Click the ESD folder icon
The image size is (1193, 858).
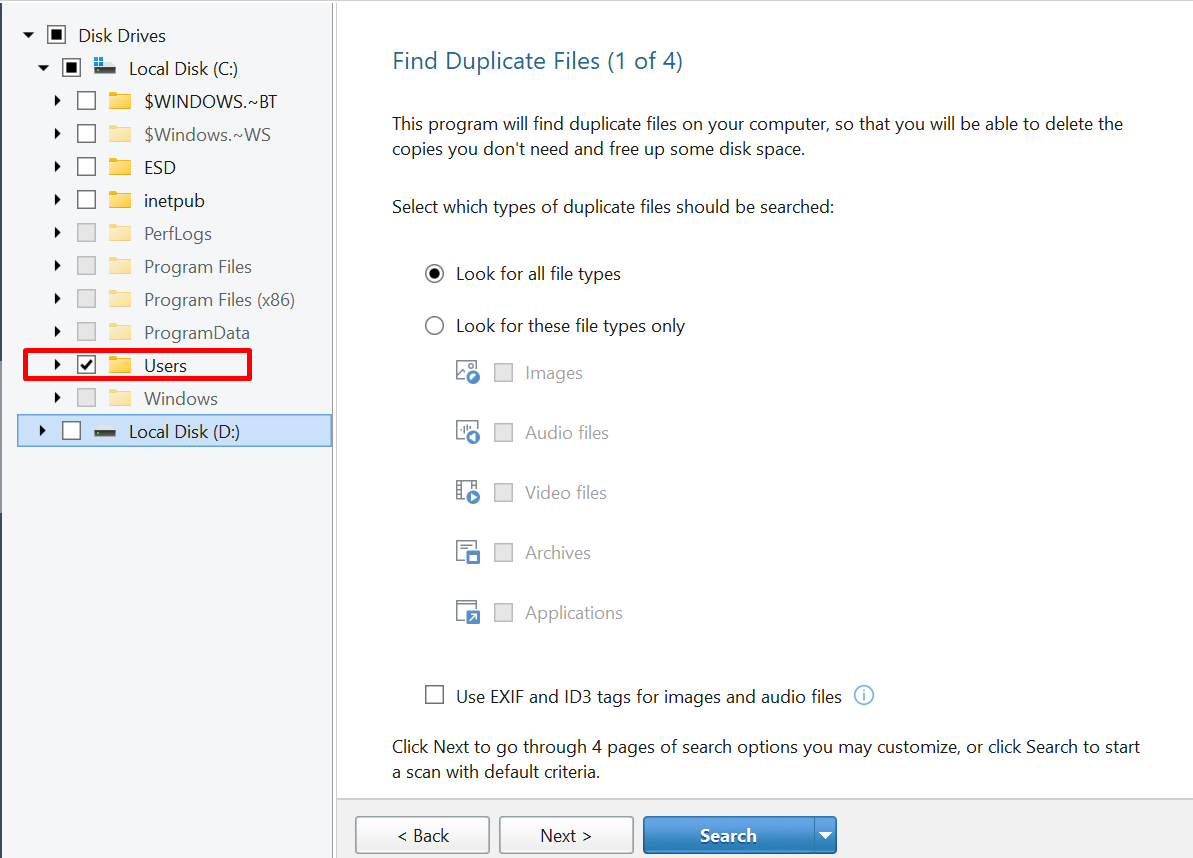click(x=120, y=167)
